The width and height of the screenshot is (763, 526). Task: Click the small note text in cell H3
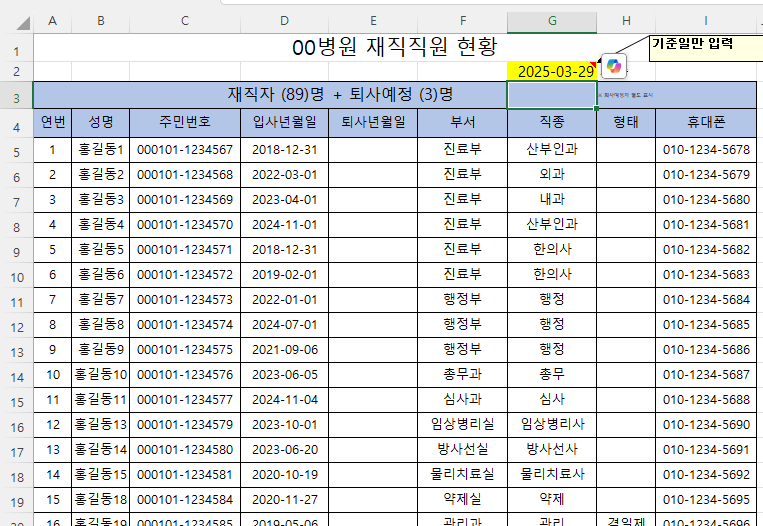coord(626,95)
